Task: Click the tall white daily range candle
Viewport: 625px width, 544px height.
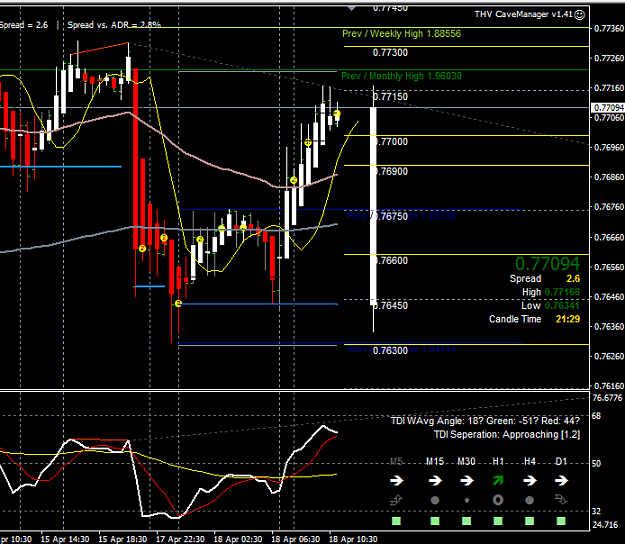Action: pyautogui.click(x=373, y=206)
